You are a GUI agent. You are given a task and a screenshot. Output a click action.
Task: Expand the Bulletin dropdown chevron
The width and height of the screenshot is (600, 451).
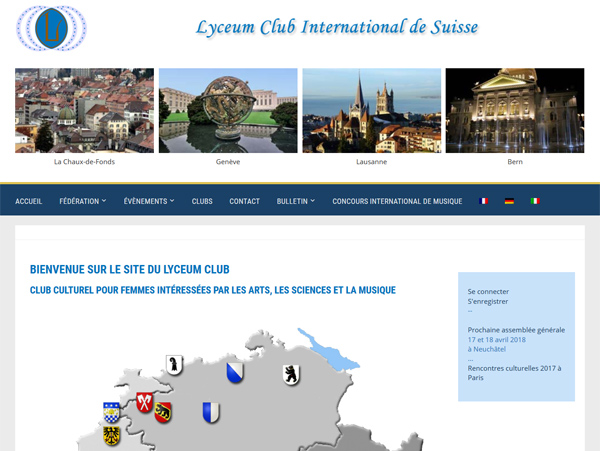coord(312,200)
